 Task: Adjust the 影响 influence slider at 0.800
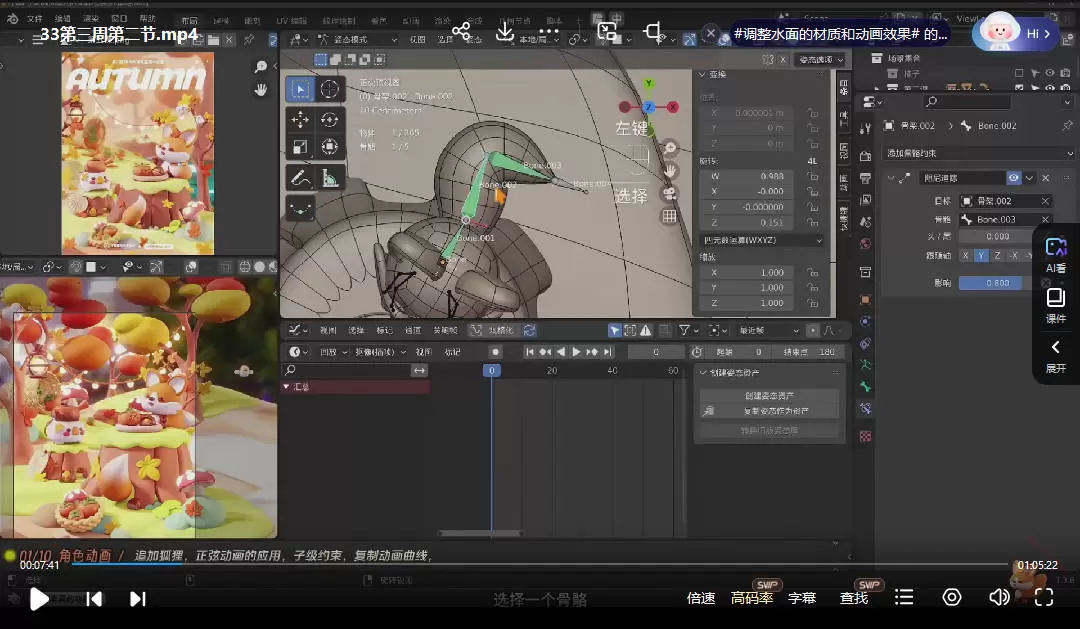(995, 283)
